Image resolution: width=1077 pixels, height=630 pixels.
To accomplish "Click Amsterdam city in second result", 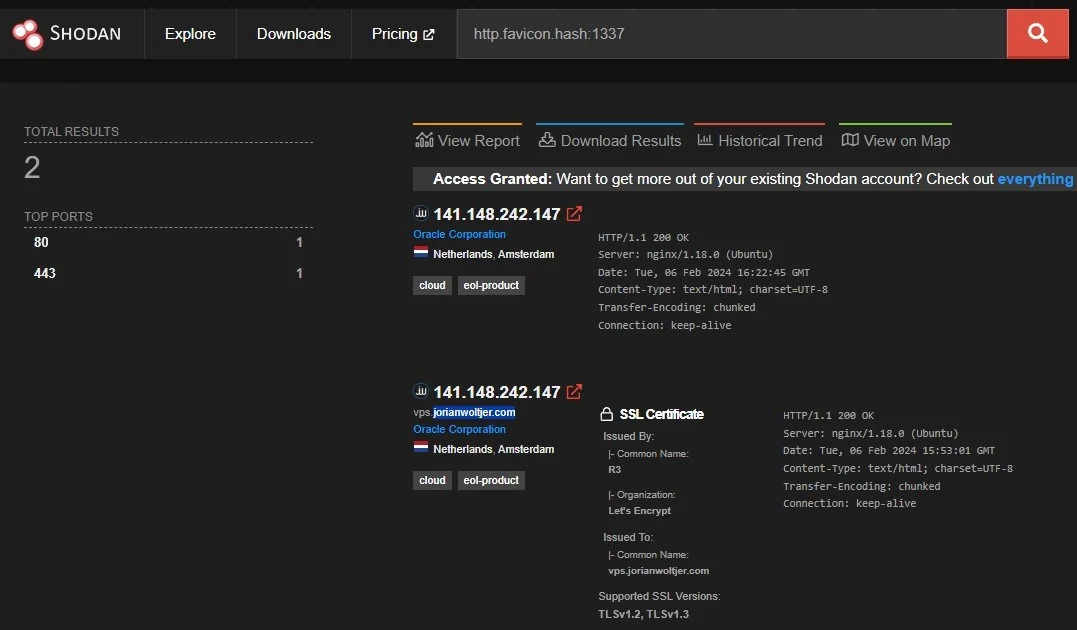I will coord(525,449).
